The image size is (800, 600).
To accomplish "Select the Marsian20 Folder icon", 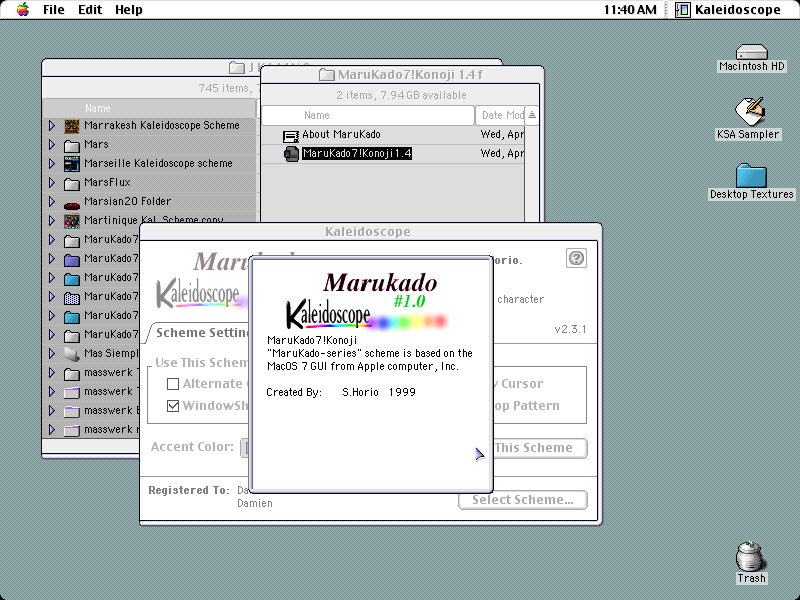I will coord(71,205).
